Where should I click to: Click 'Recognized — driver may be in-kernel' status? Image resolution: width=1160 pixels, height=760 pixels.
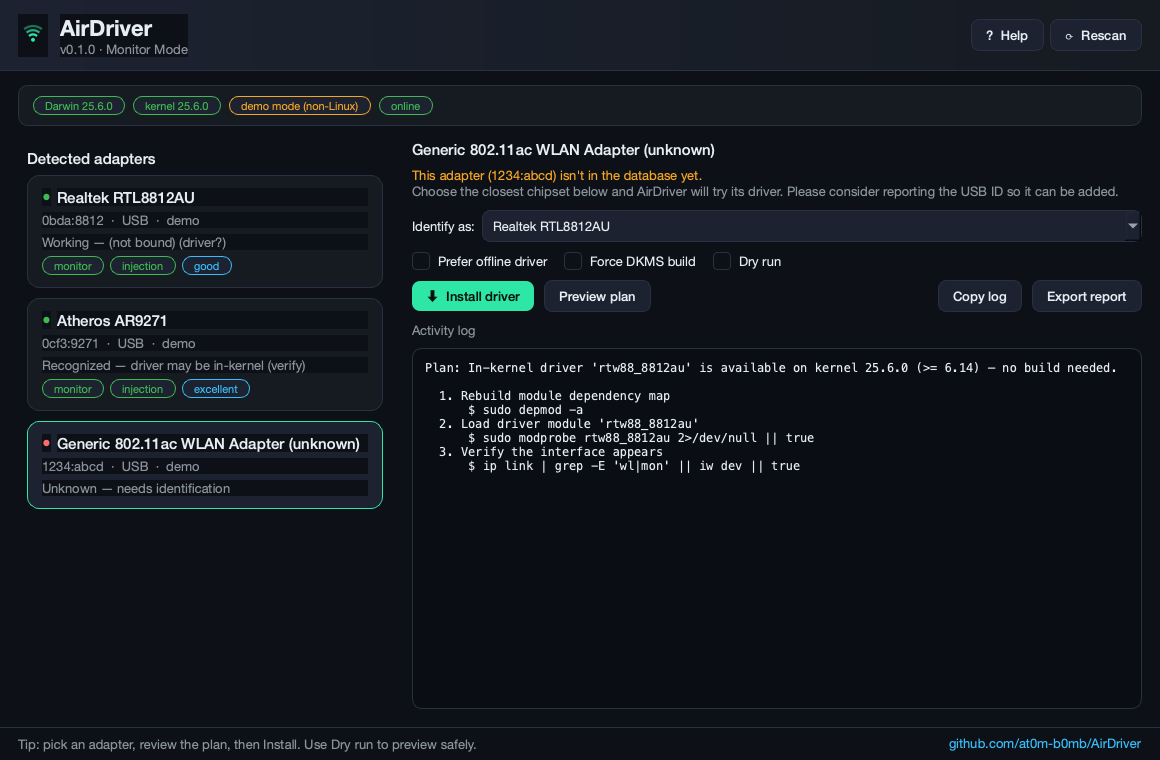[x=174, y=366]
